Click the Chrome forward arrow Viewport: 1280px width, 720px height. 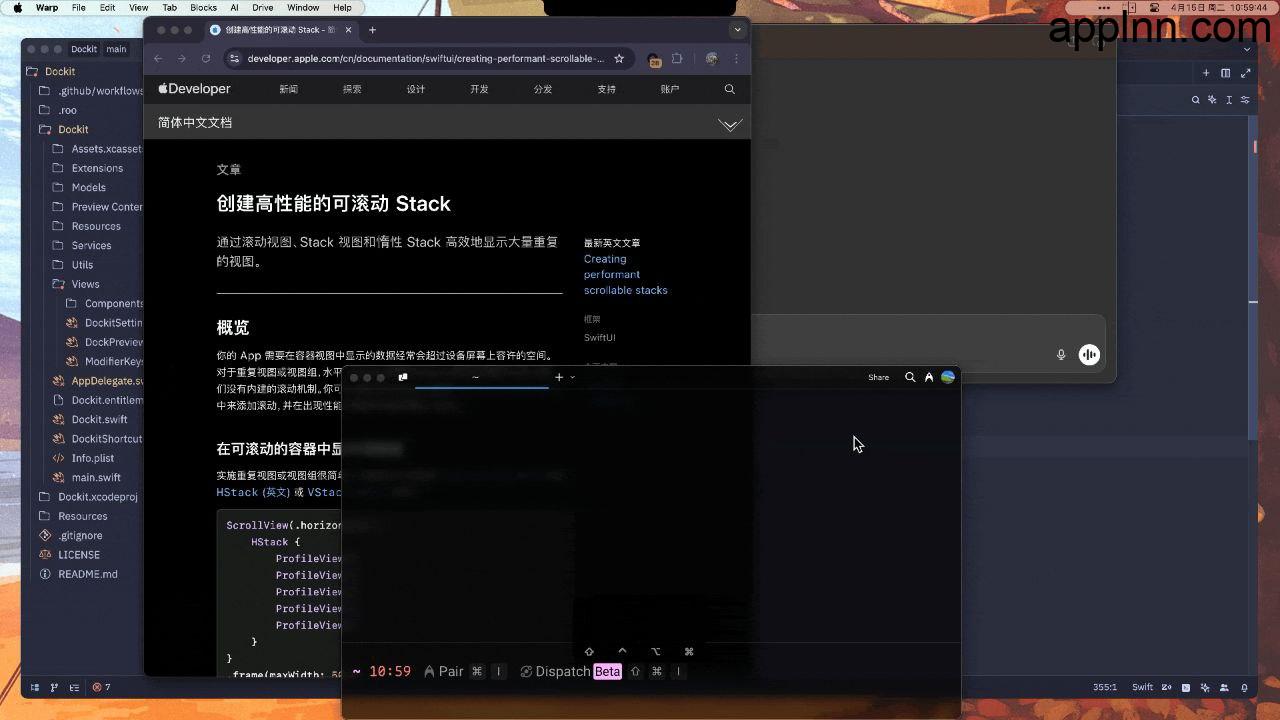point(182,59)
